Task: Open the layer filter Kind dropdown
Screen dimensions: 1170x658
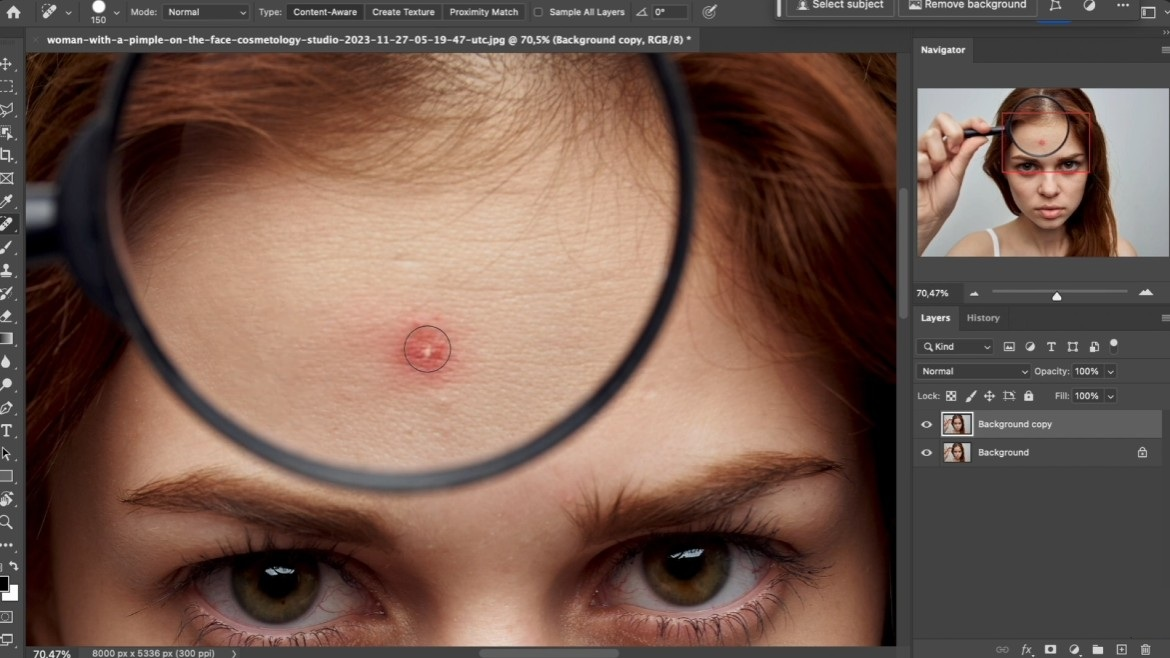Action: [x=956, y=347]
